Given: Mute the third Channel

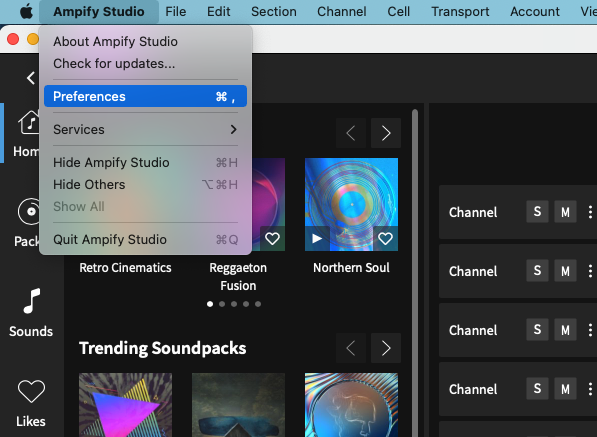Looking at the screenshot, I should pos(565,330).
